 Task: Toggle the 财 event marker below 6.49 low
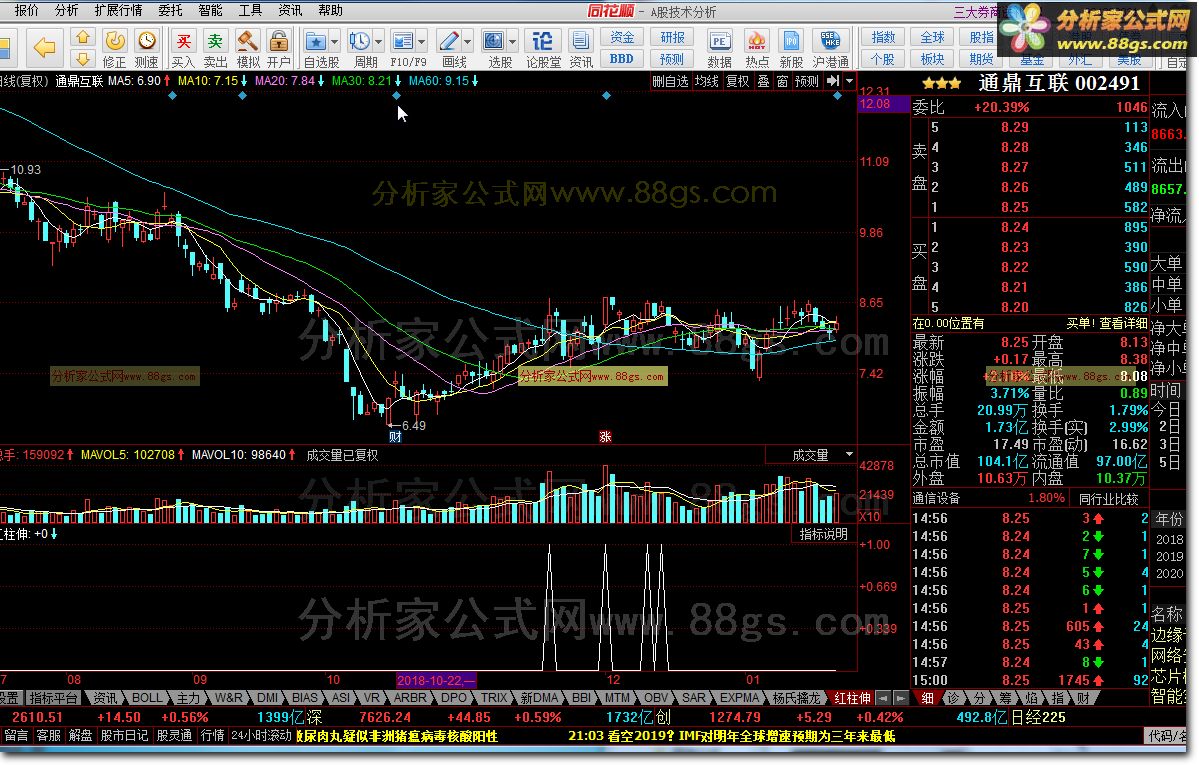tap(395, 437)
